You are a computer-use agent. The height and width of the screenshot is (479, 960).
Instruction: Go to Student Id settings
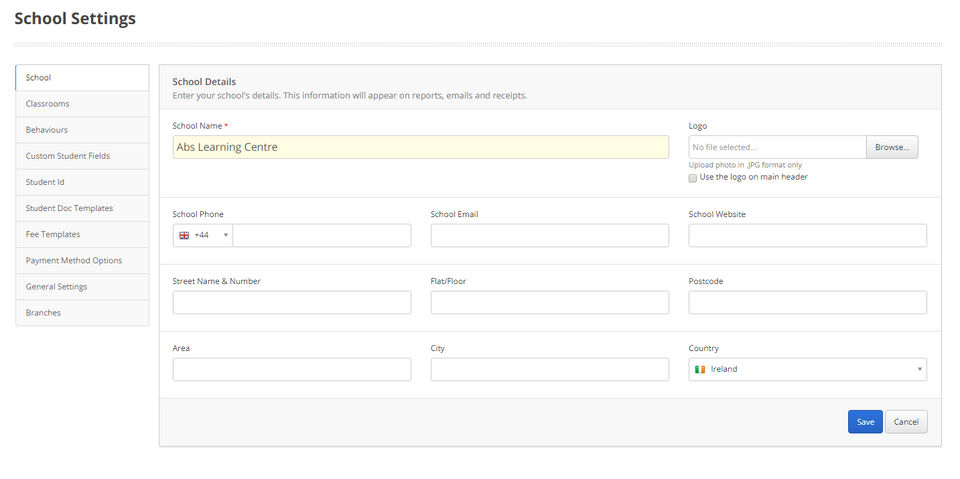coord(82,182)
